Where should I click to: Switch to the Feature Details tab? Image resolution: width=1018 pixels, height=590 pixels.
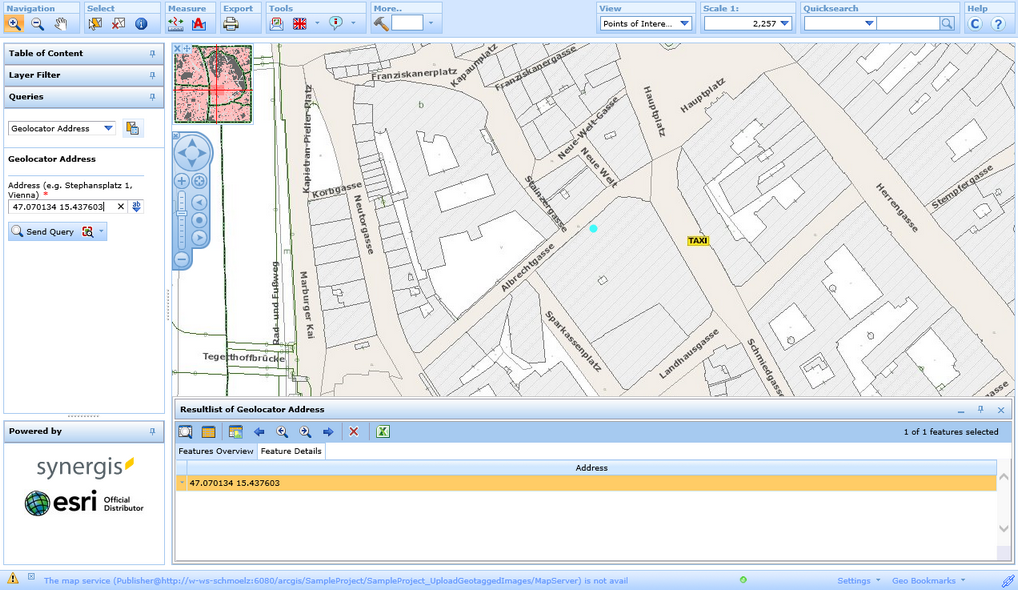click(291, 451)
